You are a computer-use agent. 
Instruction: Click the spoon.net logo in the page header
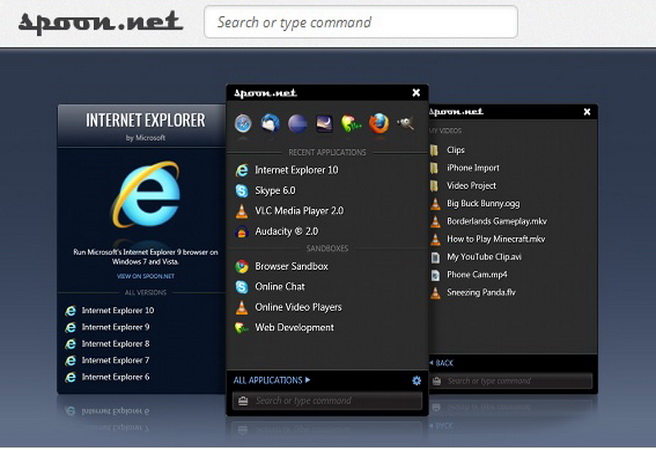(x=100, y=23)
